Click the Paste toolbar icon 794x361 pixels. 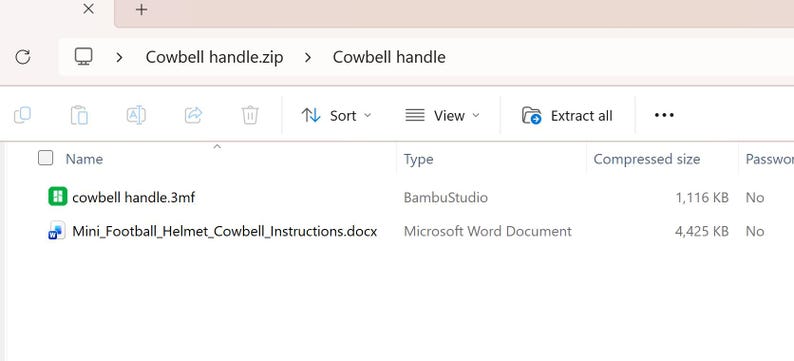coord(79,115)
